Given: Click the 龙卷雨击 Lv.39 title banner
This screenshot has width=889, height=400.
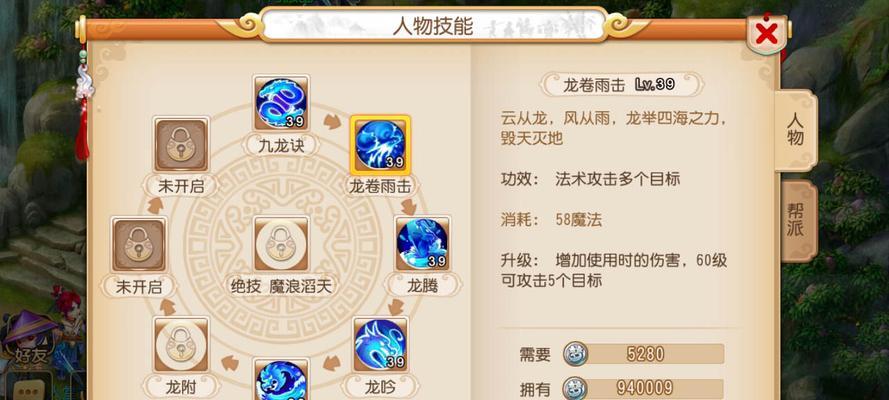Looking at the screenshot, I should (621, 85).
